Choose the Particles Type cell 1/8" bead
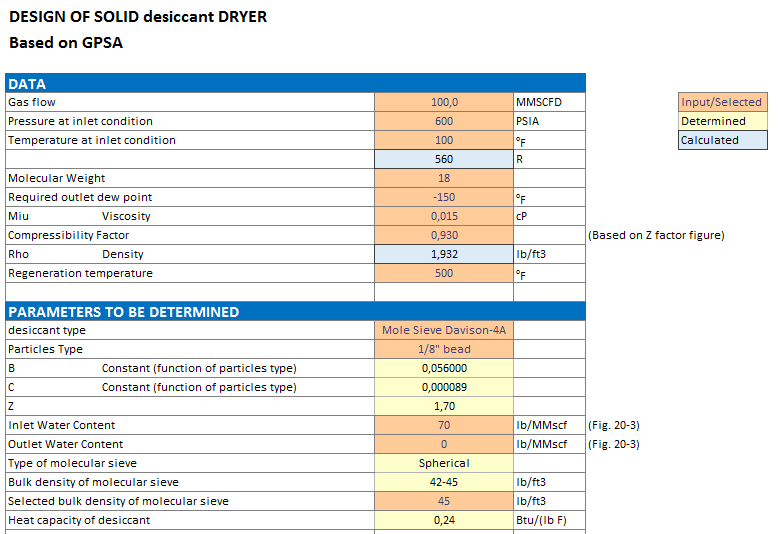Image resolution: width=780 pixels, height=534 pixels. point(444,349)
